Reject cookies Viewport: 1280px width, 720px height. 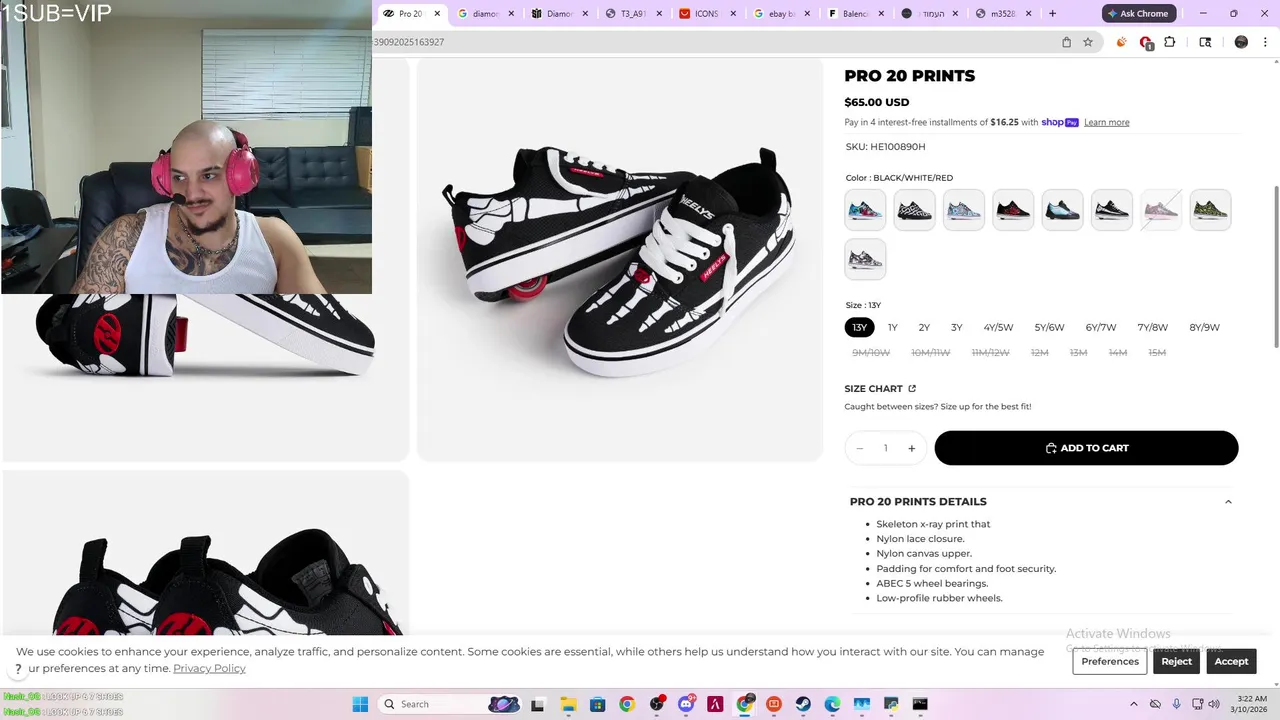(1176, 661)
